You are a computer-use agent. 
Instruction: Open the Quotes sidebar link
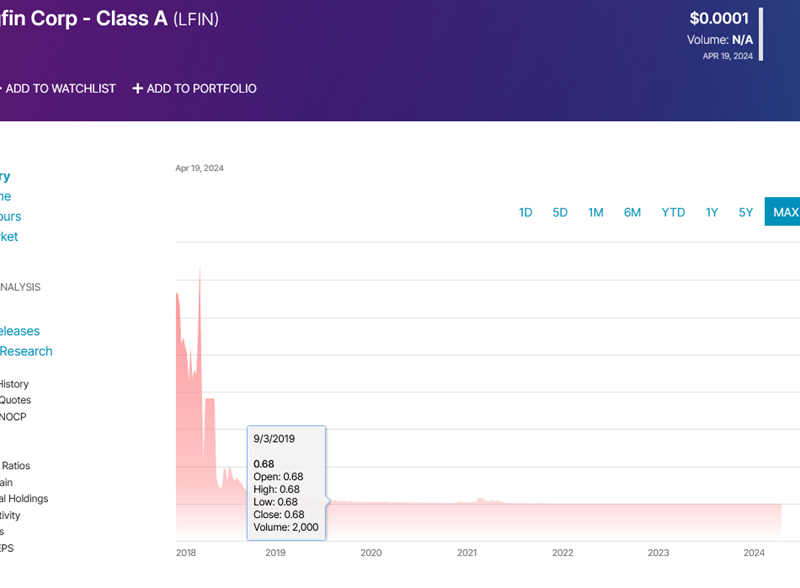[x=15, y=400]
